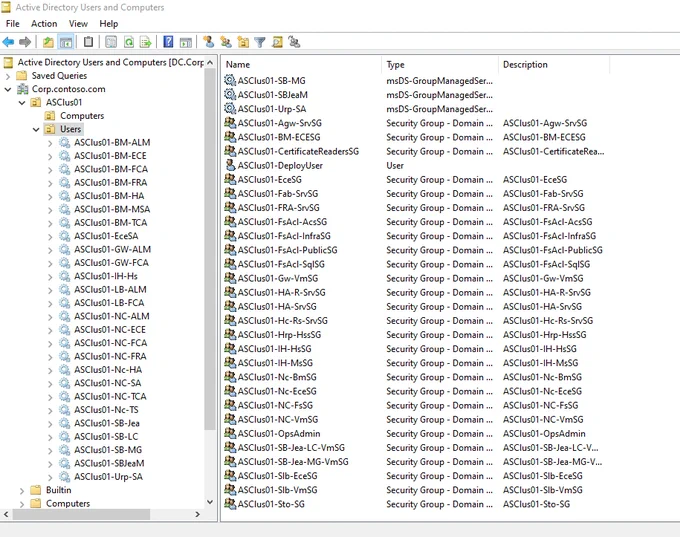
Task: Expand the ASClus01-BM-ALM tree node
Action: [50, 143]
